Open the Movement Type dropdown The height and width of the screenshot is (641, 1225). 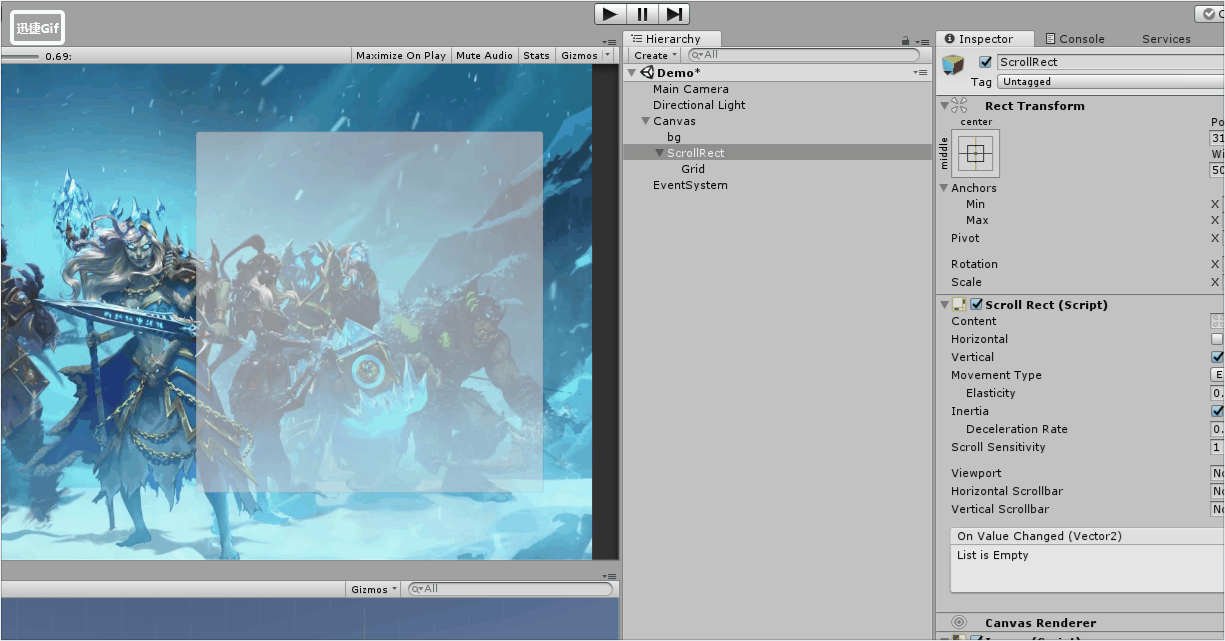point(1218,375)
